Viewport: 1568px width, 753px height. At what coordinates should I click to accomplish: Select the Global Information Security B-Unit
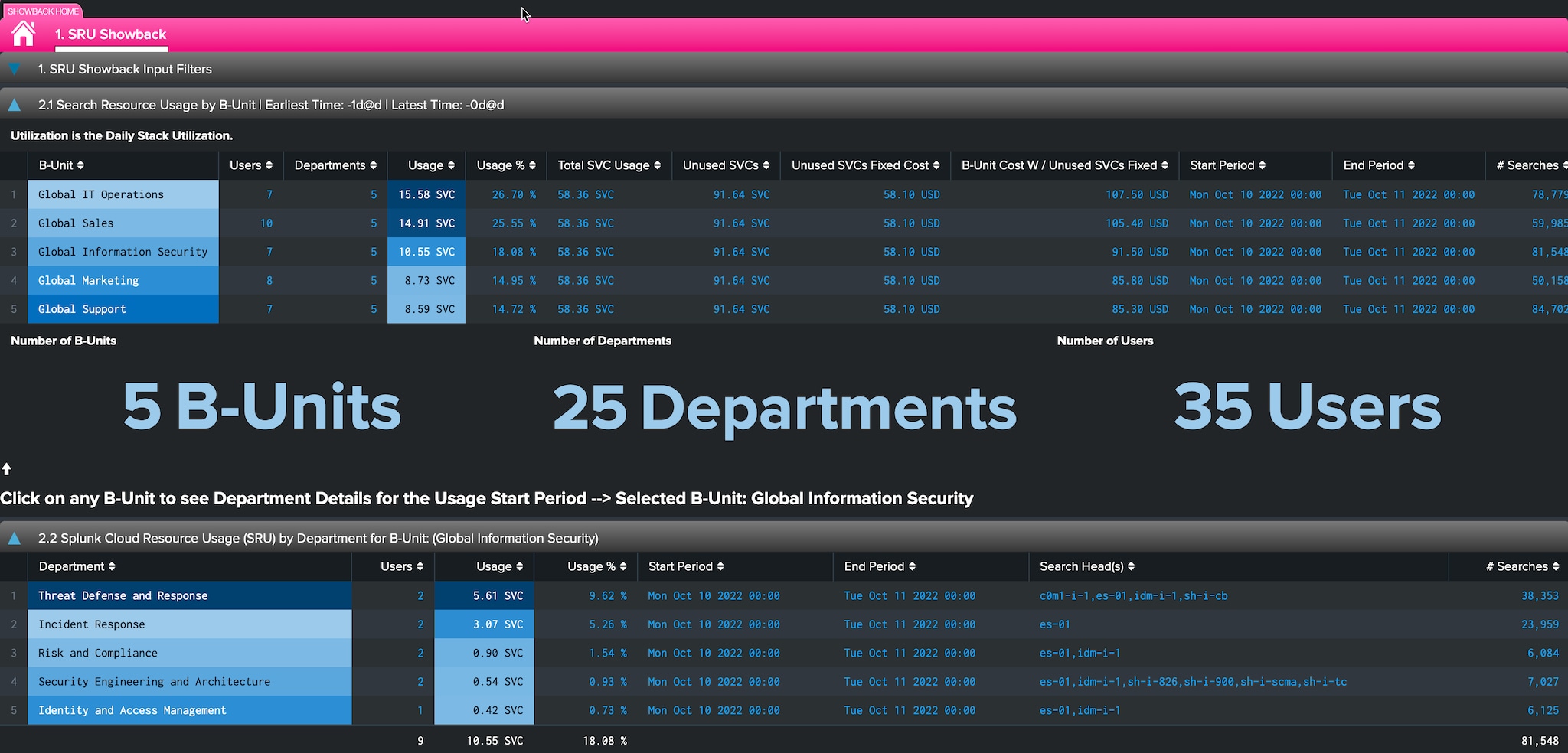coord(123,252)
